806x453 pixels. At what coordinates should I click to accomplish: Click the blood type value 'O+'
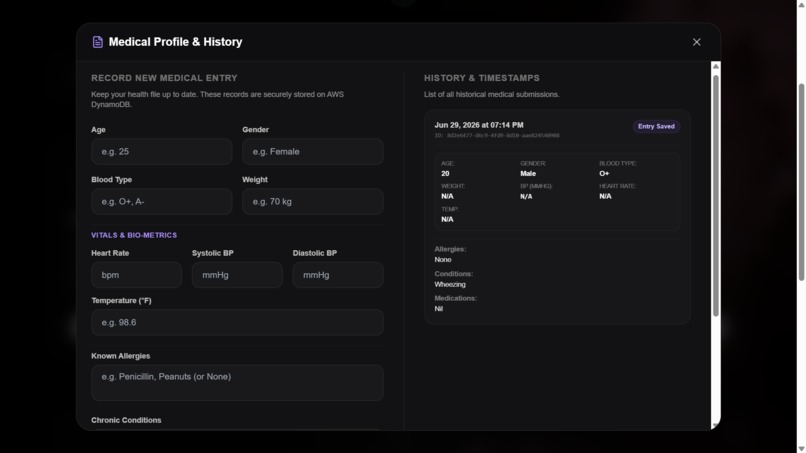tap(604, 174)
